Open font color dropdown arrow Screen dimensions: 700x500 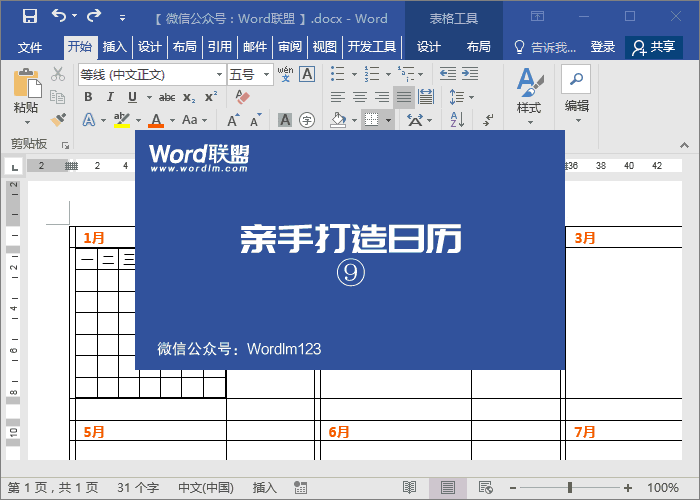172,120
